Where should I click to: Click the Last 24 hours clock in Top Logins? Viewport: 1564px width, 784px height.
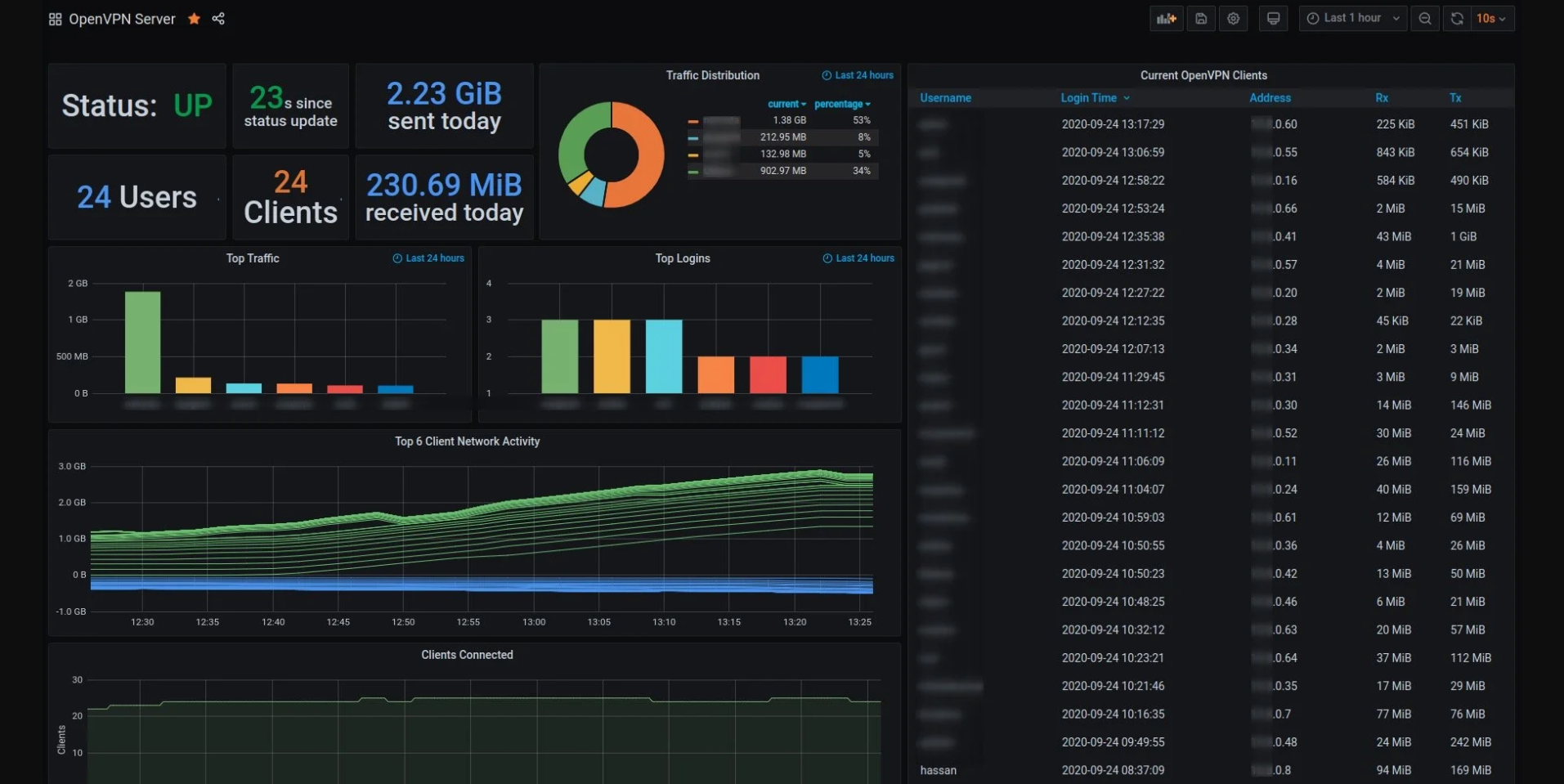(x=858, y=258)
